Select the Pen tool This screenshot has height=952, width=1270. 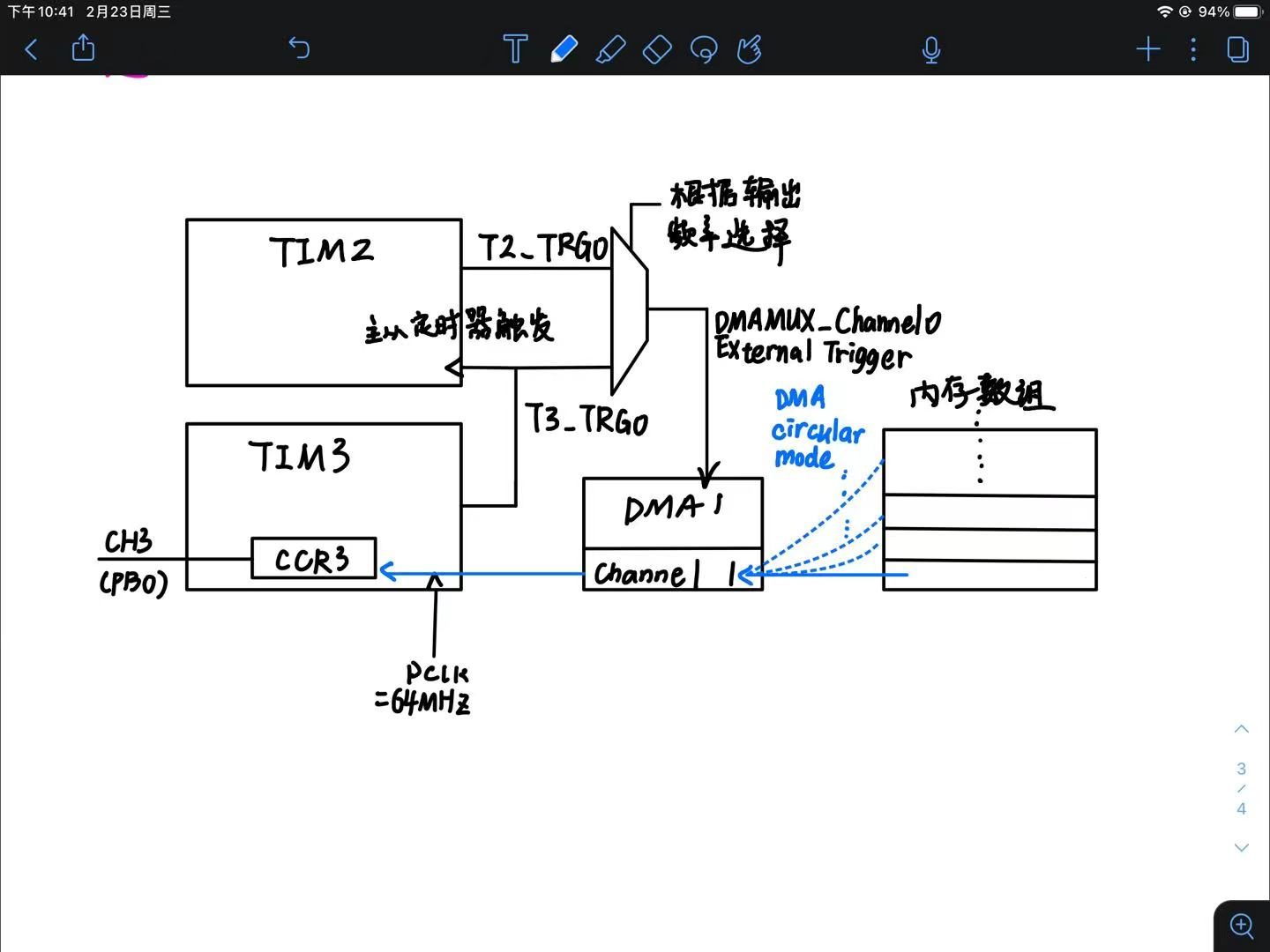coord(564,49)
